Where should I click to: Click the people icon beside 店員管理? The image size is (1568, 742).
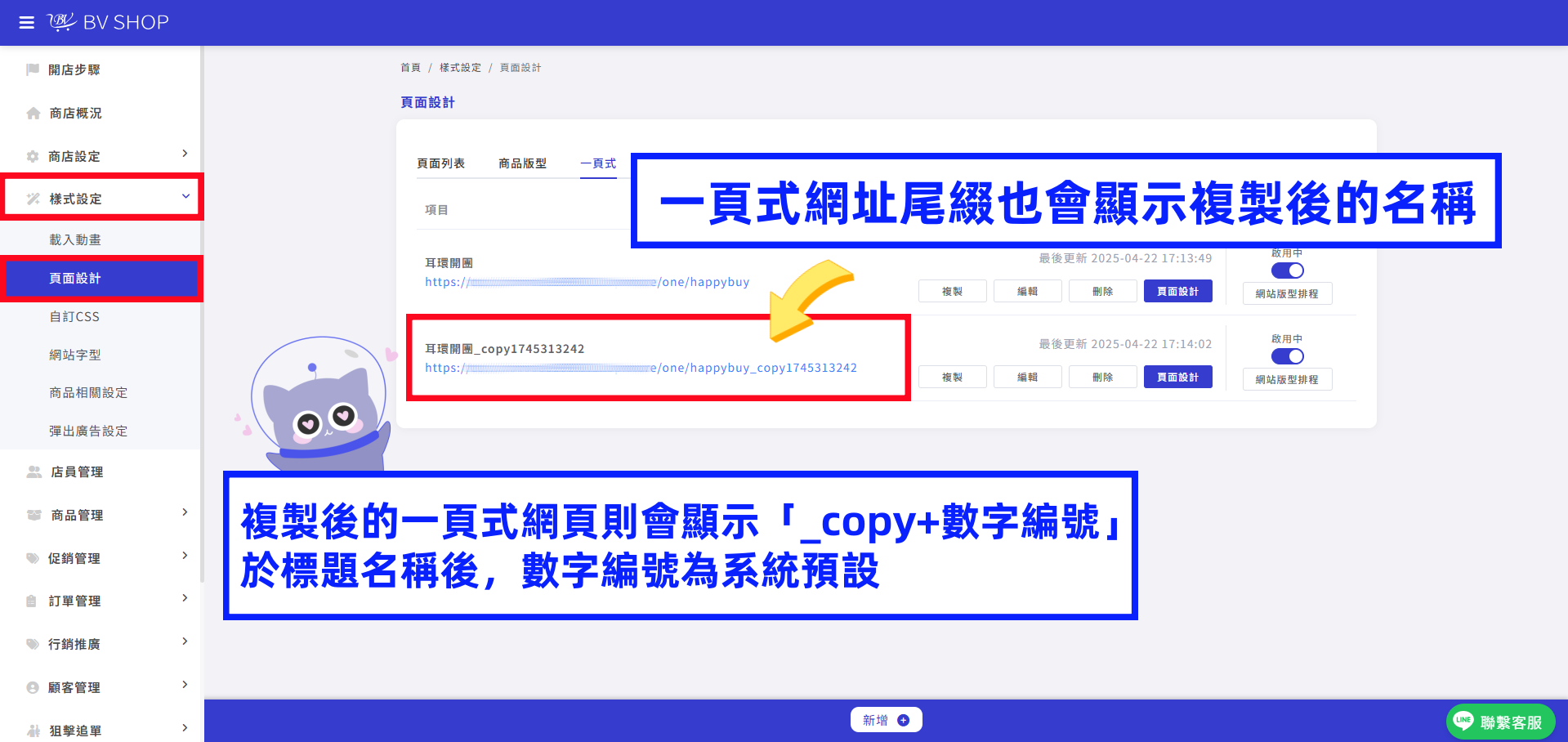tap(34, 472)
